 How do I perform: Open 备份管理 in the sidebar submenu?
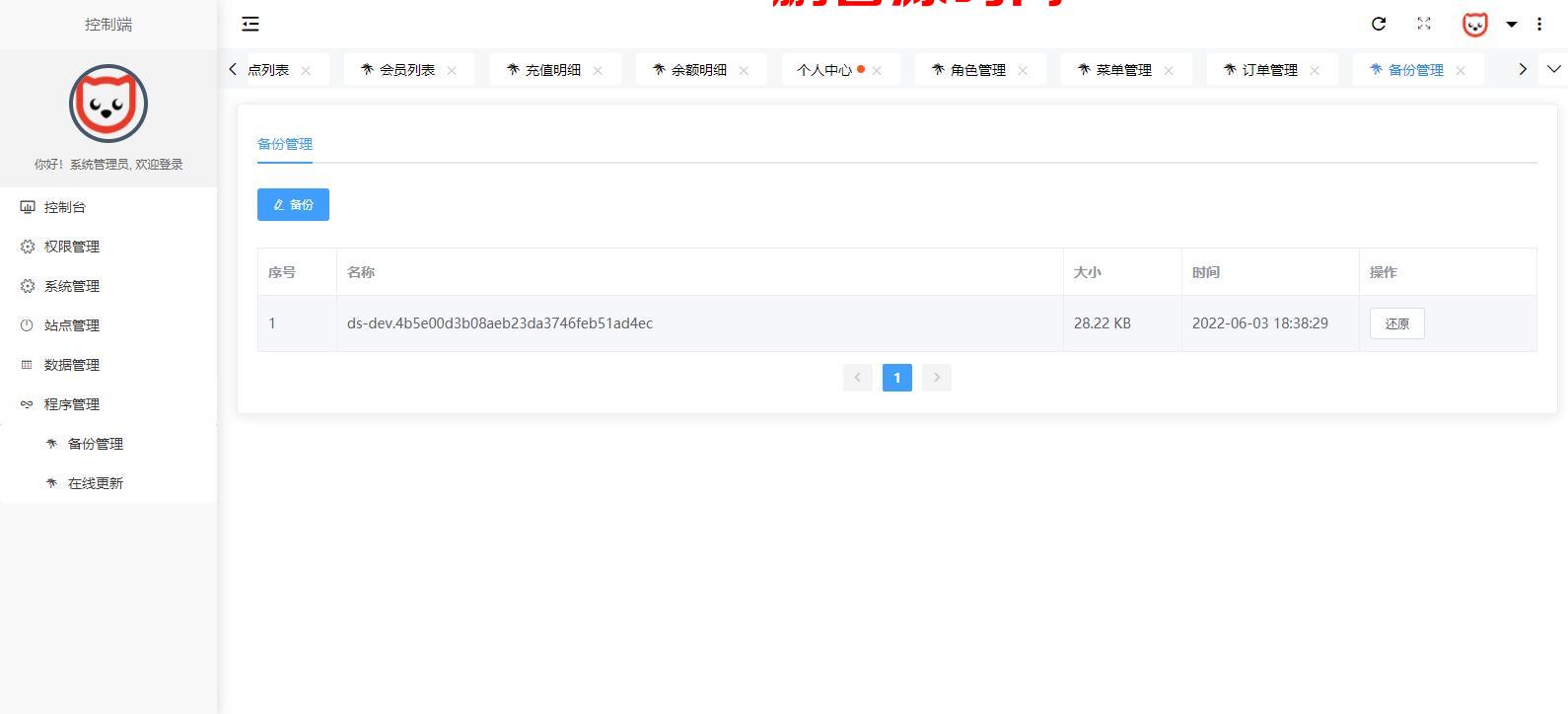pyautogui.click(x=108, y=444)
